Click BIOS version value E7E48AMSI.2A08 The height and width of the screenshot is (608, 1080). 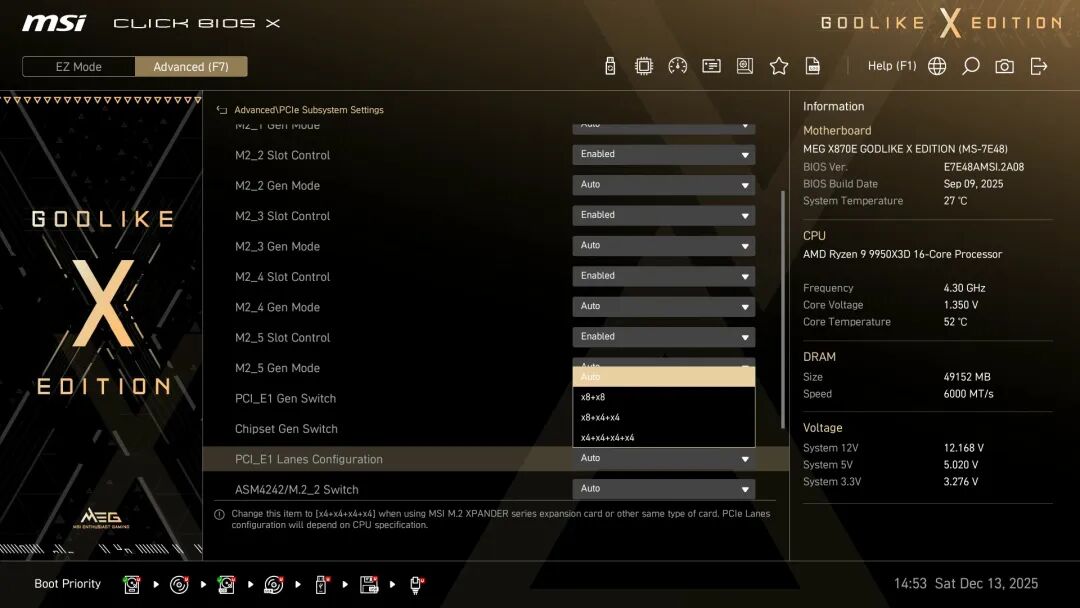click(984, 167)
